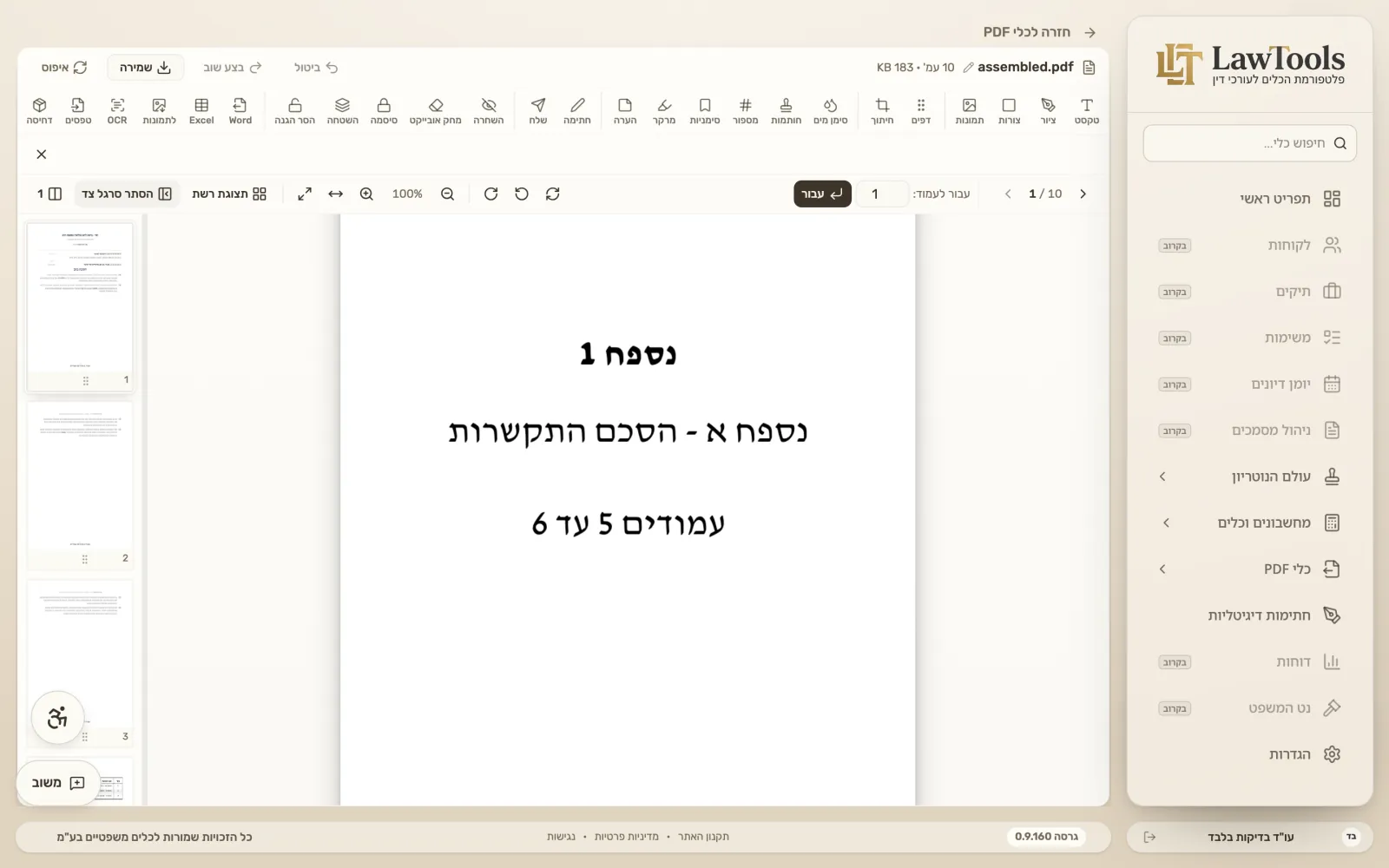This screenshot has height=868, width=1389.
Task: Click the refresh view icon
Action: [553, 194]
